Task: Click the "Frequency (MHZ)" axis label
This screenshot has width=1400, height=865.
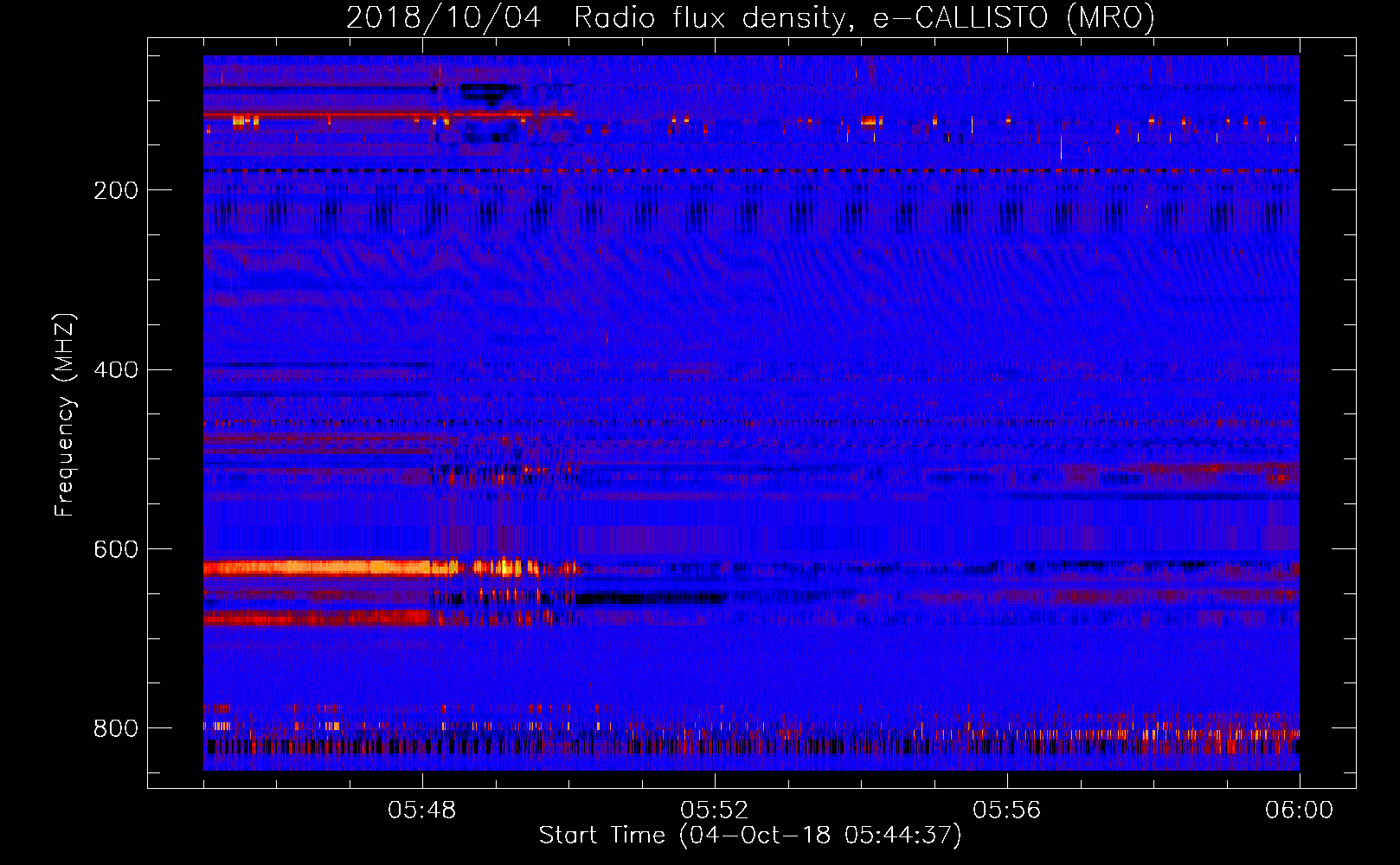Action: point(65,415)
